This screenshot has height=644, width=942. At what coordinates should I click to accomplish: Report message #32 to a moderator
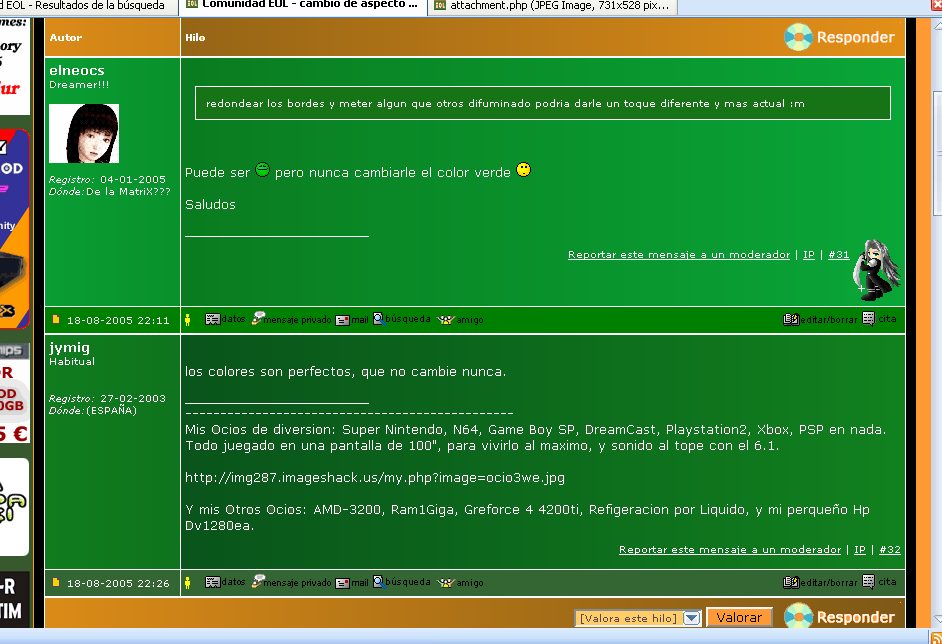coord(730,550)
